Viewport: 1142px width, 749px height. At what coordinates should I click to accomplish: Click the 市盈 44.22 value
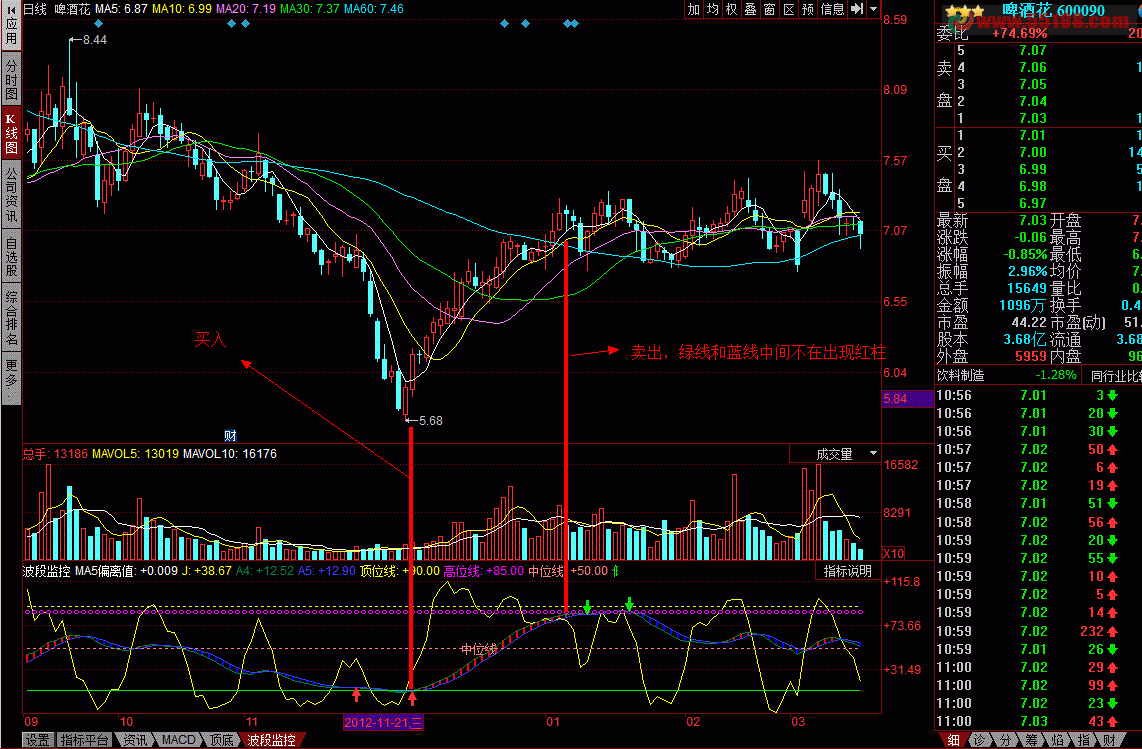pos(1028,322)
